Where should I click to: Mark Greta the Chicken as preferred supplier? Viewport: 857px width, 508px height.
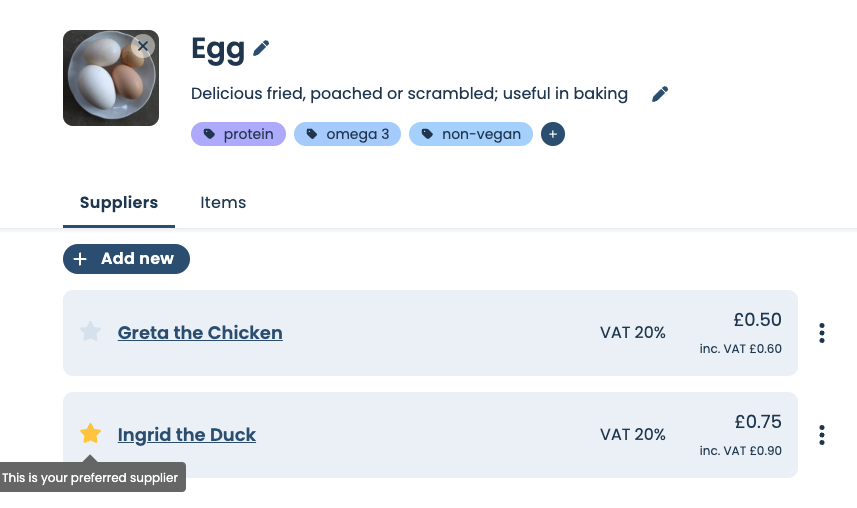click(x=91, y=332)
